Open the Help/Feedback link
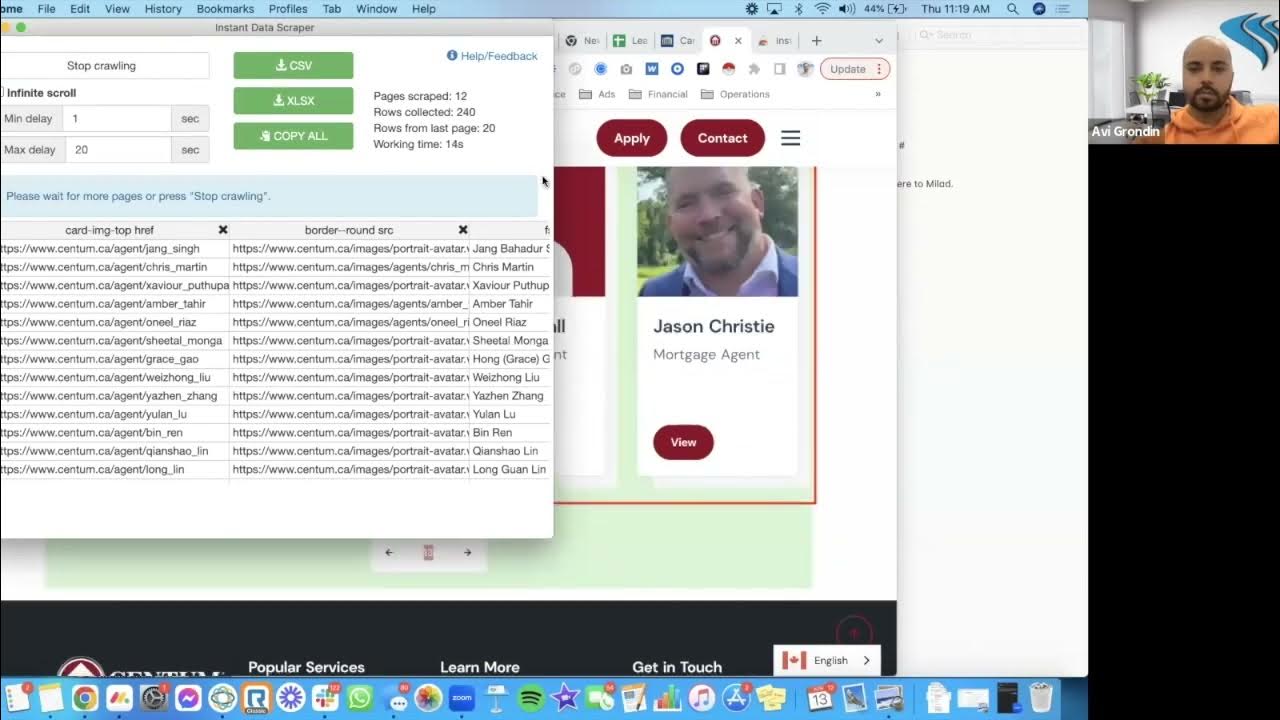 pos(492,56)
